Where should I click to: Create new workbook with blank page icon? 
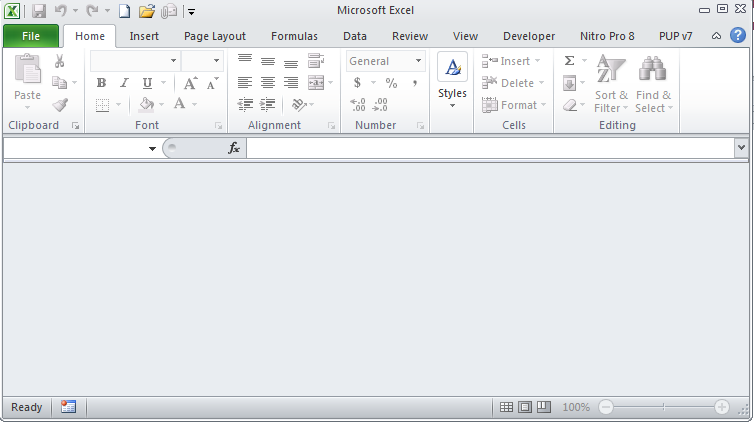[125, 11]
